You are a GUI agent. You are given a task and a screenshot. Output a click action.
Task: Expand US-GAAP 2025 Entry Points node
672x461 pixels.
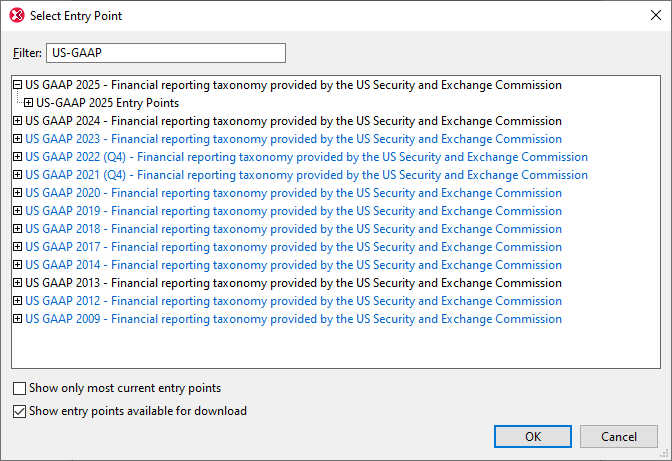tap(29, 103)
